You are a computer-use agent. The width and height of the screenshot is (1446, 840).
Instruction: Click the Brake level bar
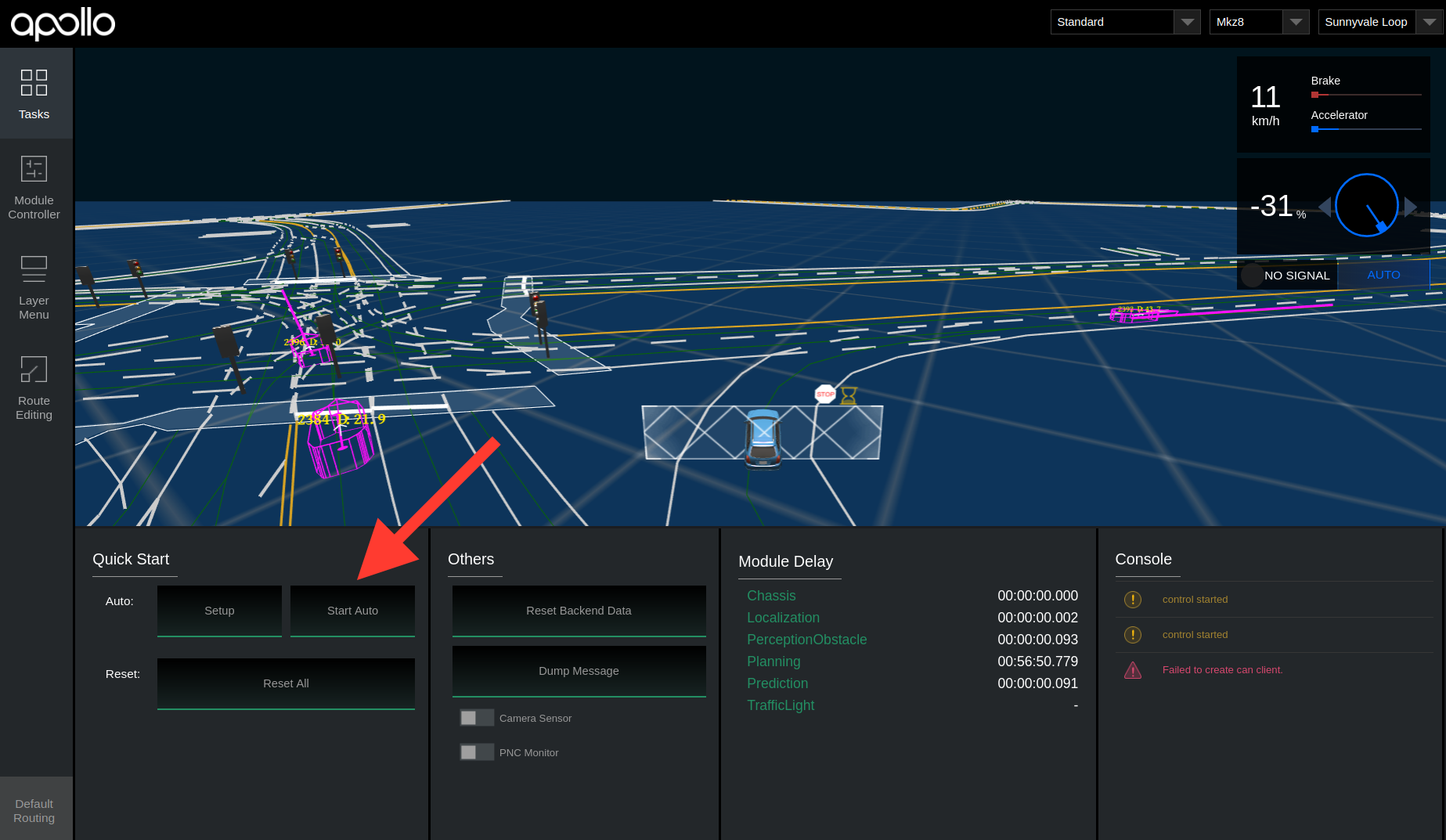(1366, 95)
